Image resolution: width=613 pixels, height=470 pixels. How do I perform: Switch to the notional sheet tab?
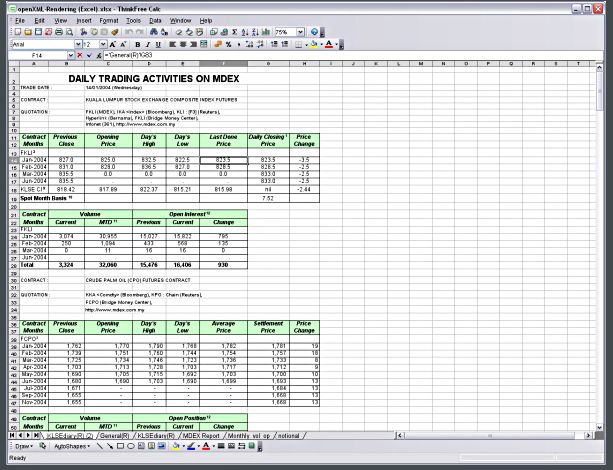(289, 436)
